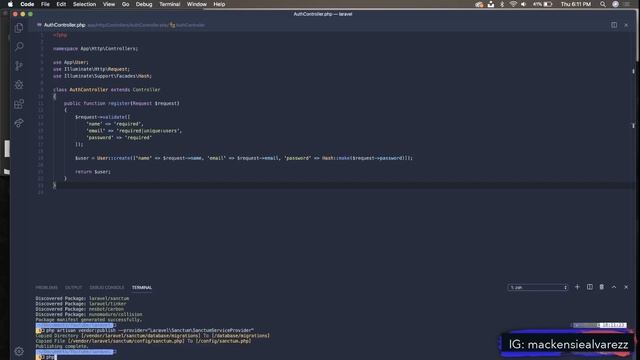
Task: Select the Terminal panel tab
Action: click(142, 287)
